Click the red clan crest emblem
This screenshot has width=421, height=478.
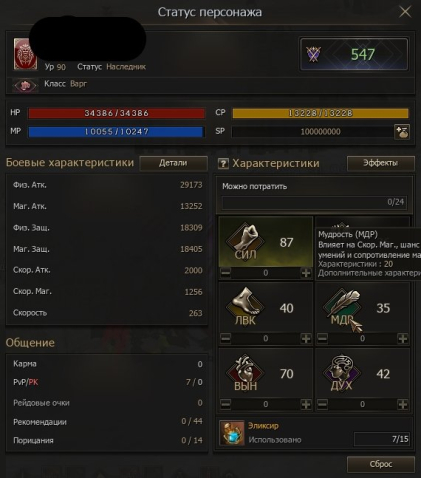point(25,54)
